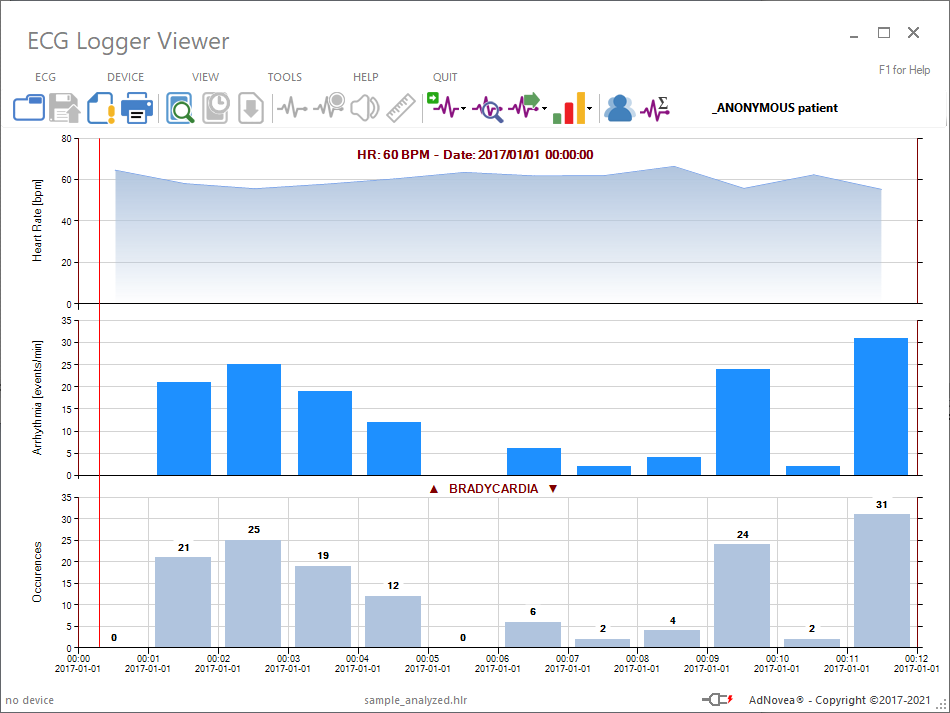Click the occurrences bar labeled 31

click(x=882, y=580)
